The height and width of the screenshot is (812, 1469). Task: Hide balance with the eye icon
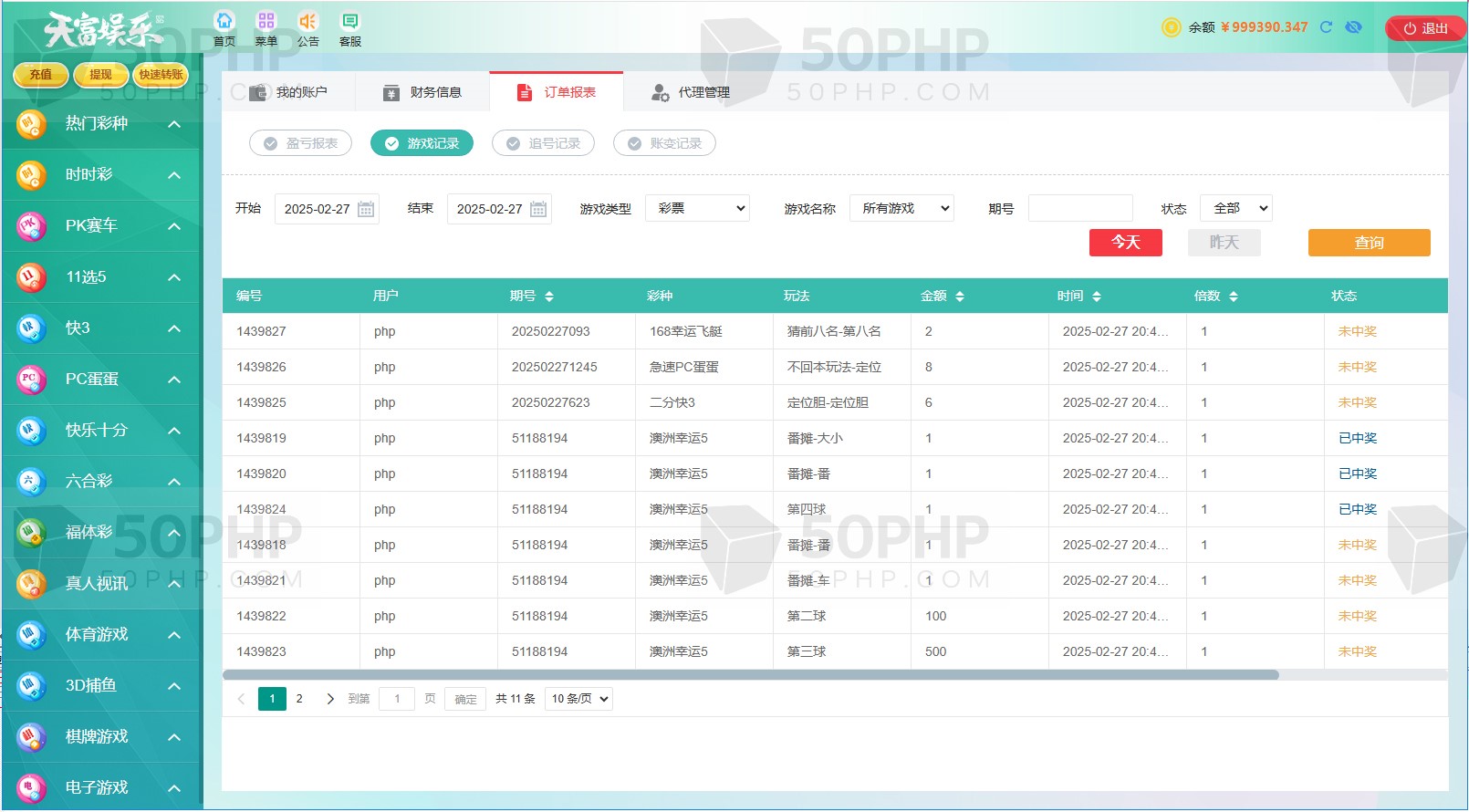coord(1354,27)
